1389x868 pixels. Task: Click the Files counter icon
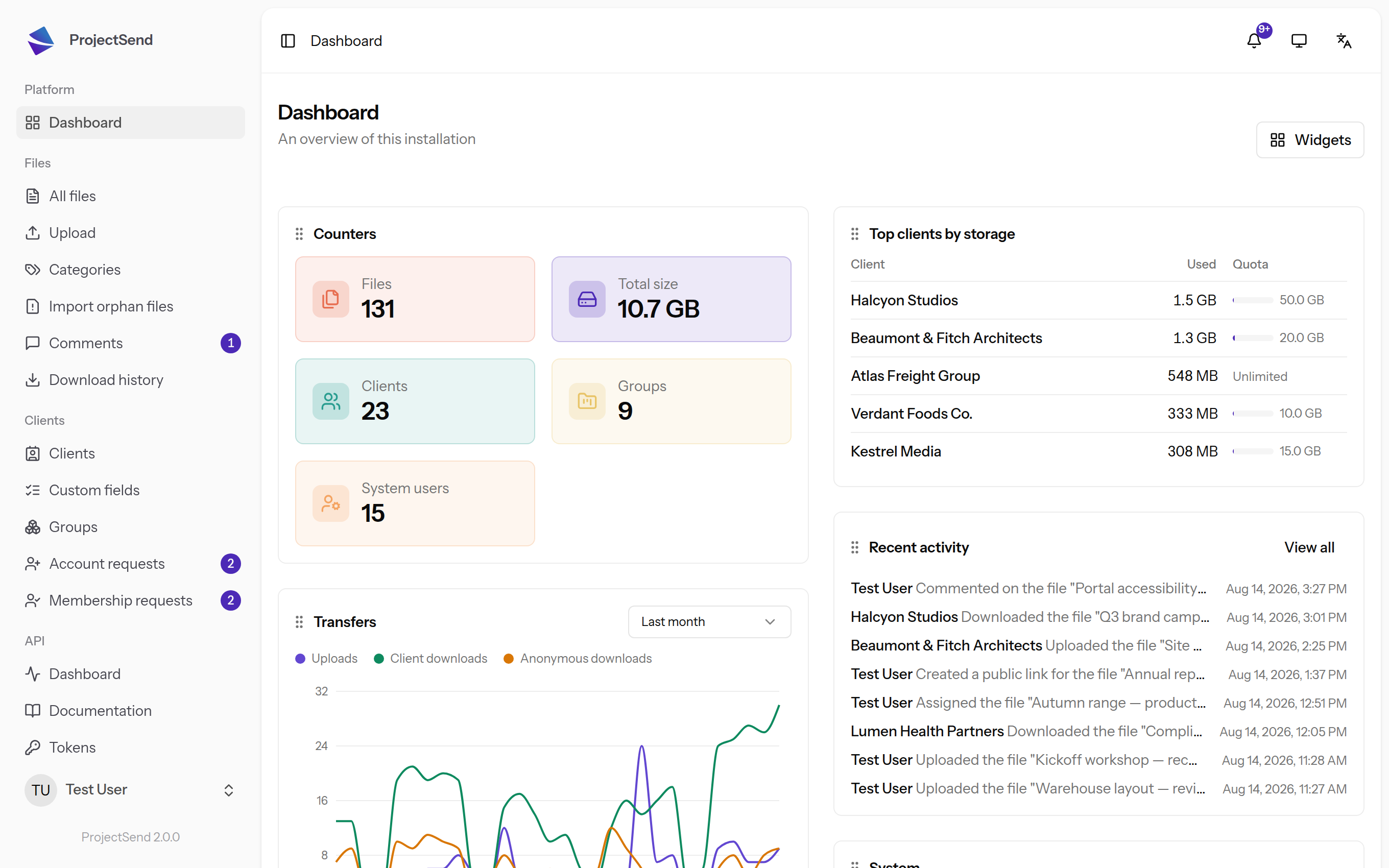click(330, 299)
